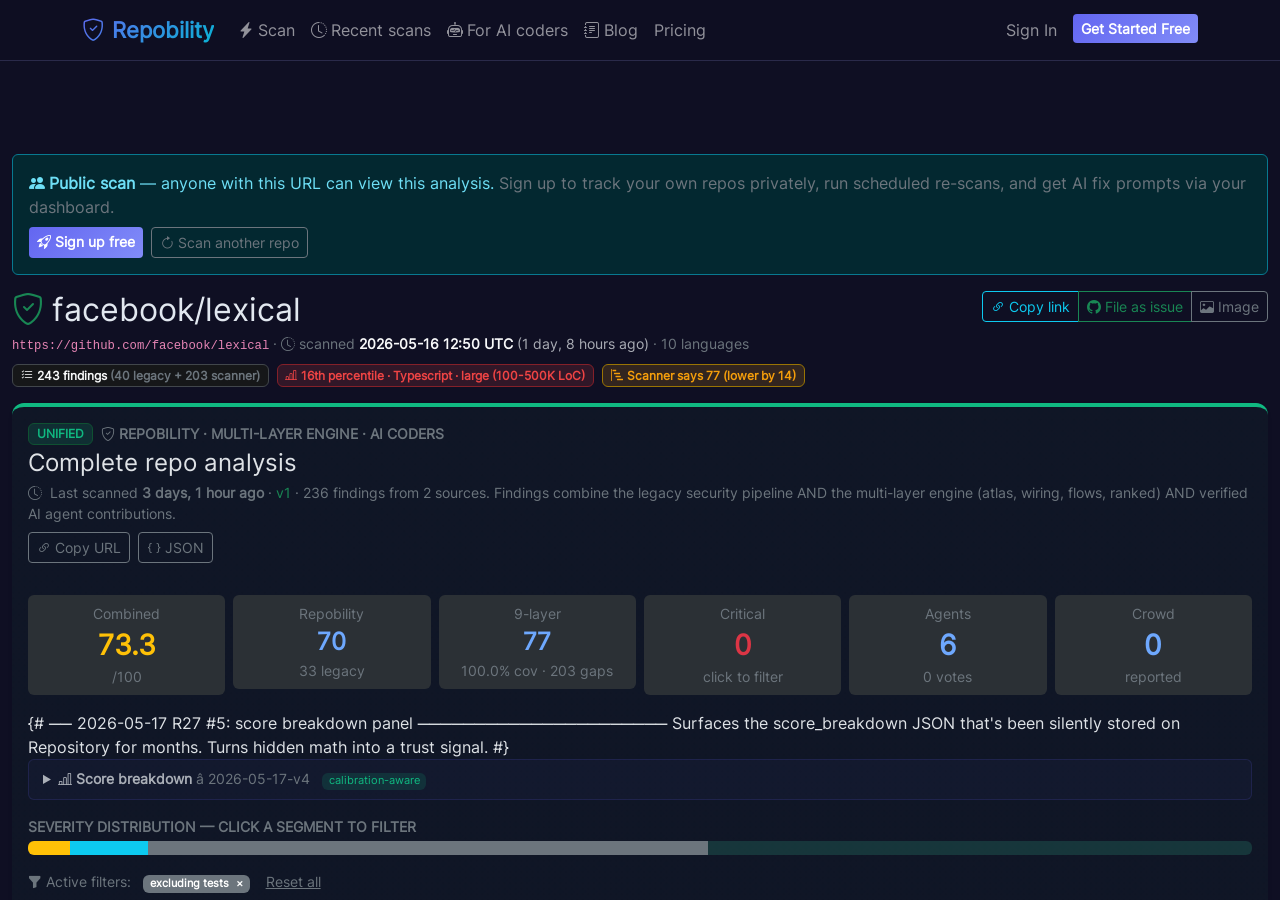
Task: Click the Sign up free button
Action: (86, 242)
